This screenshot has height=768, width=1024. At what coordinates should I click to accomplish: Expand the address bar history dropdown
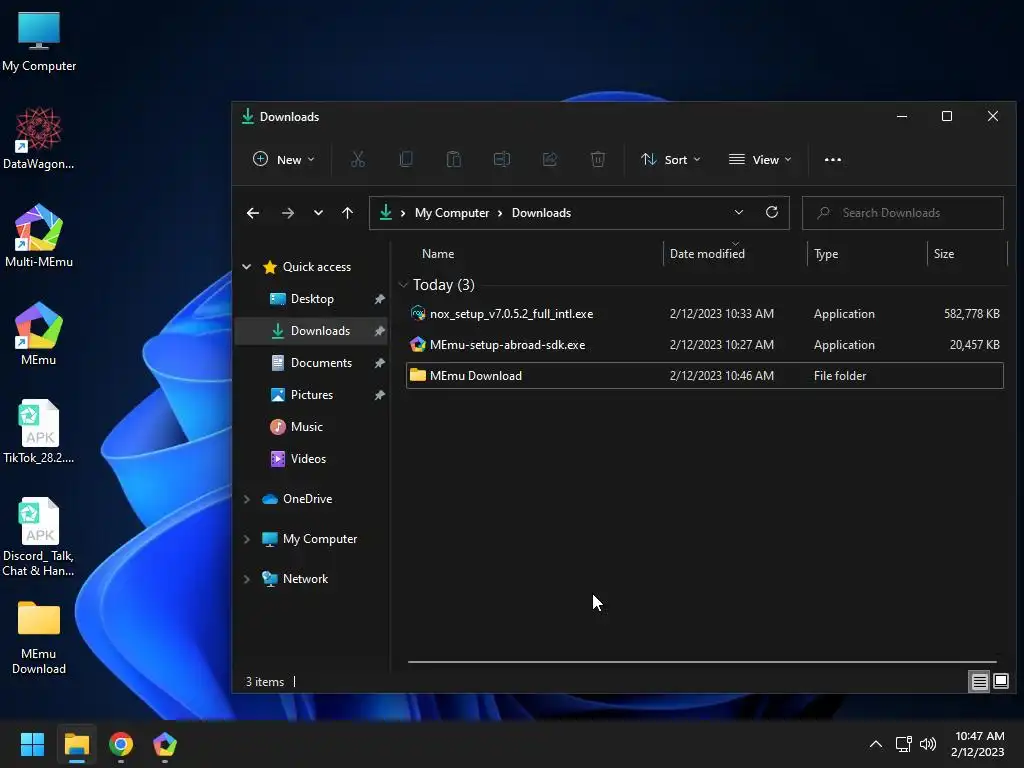click(x=739, y=212)
